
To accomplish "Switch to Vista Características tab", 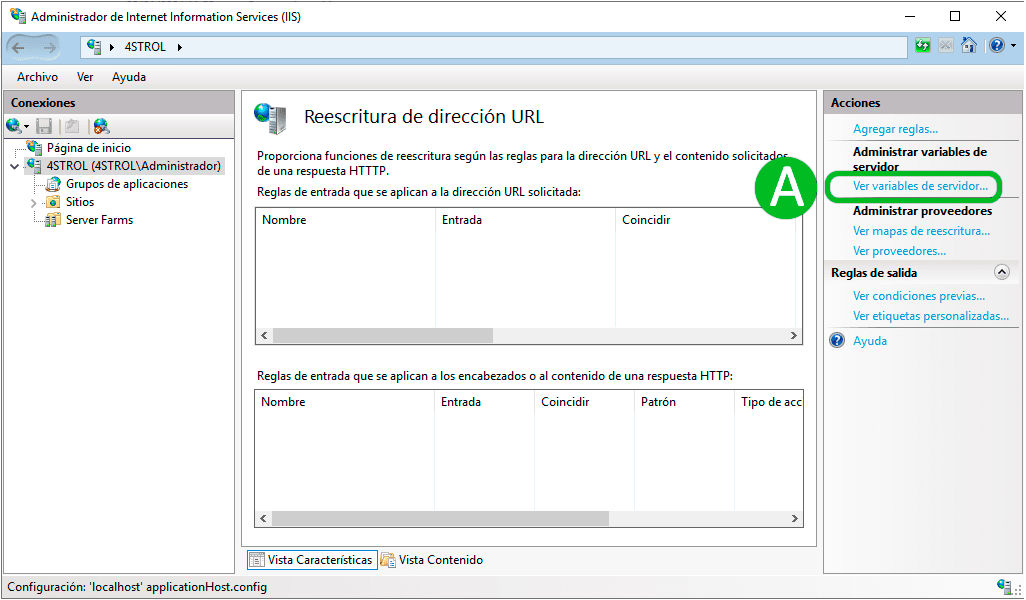I will pyautogui.click(x=312, y=560).
